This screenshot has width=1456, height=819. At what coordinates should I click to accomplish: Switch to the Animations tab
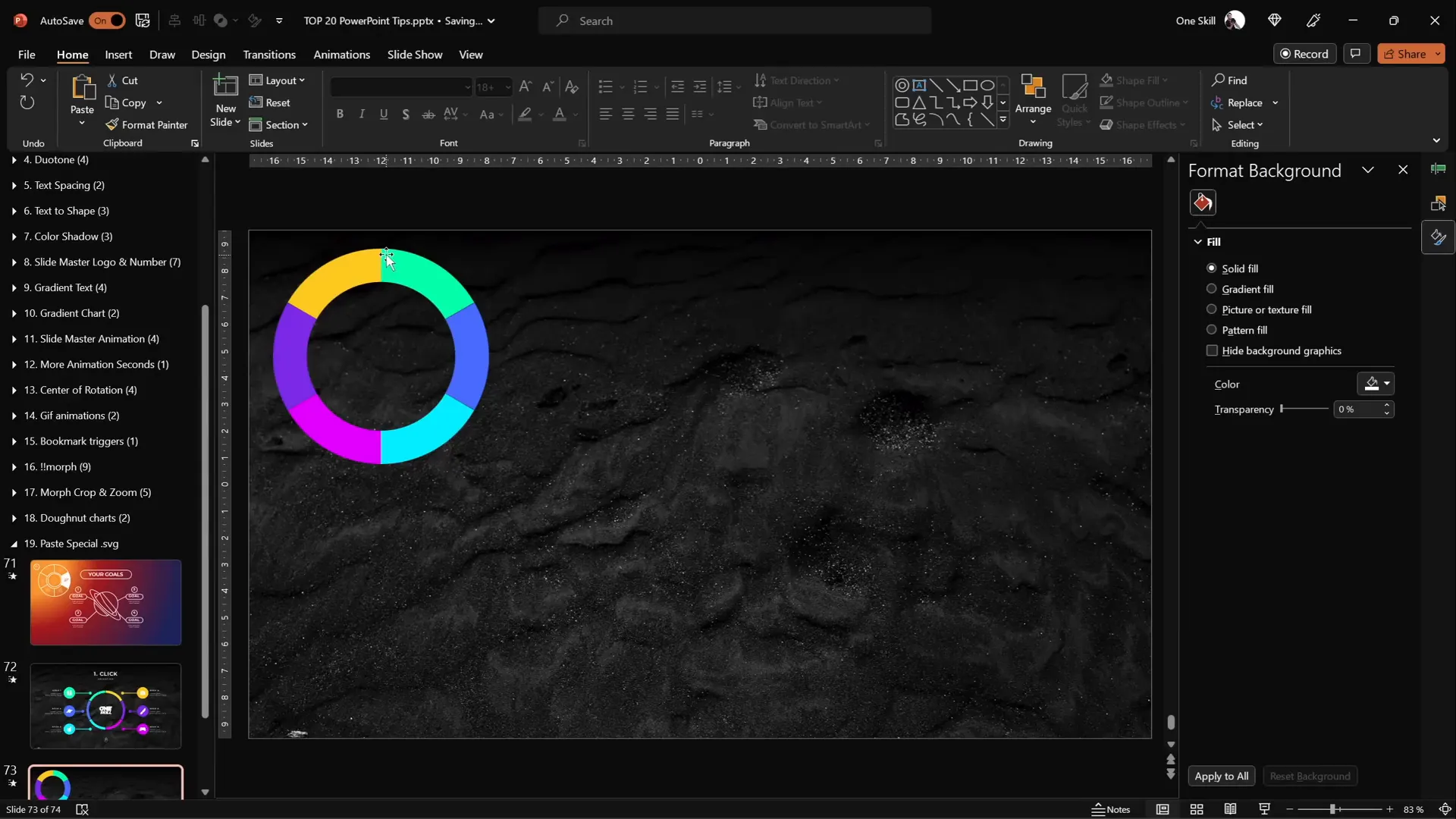point(342,54)
